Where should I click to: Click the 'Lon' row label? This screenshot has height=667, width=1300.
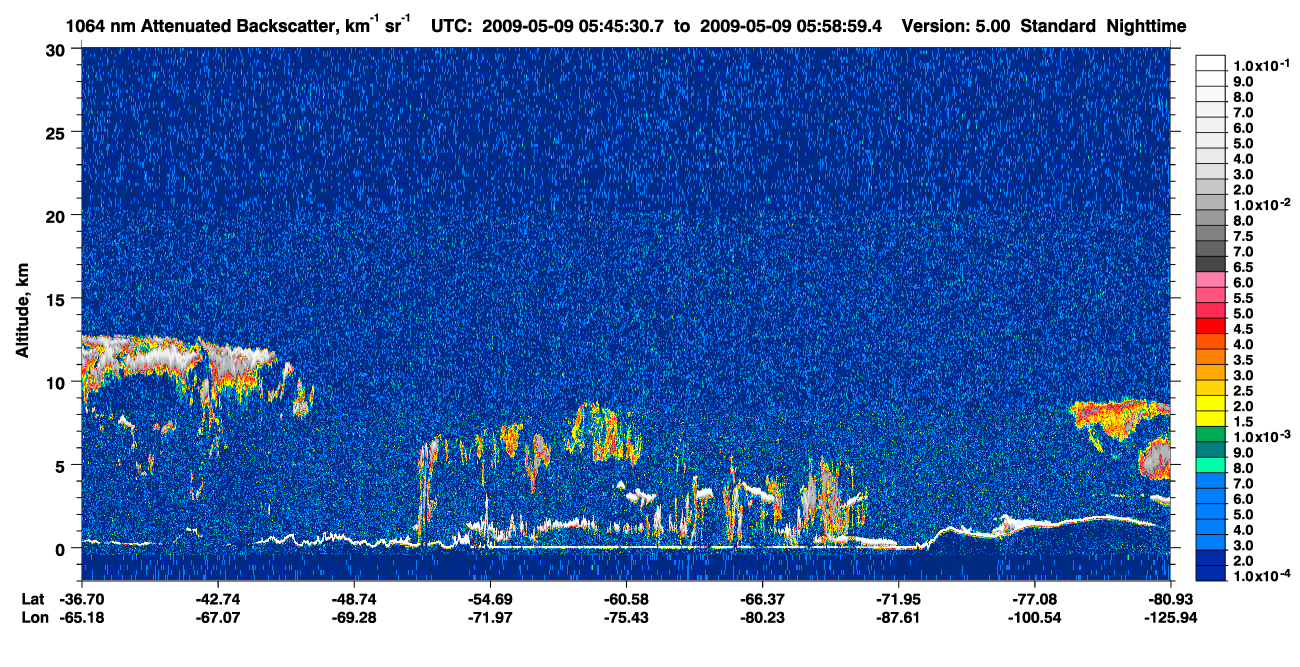[34, 617]
